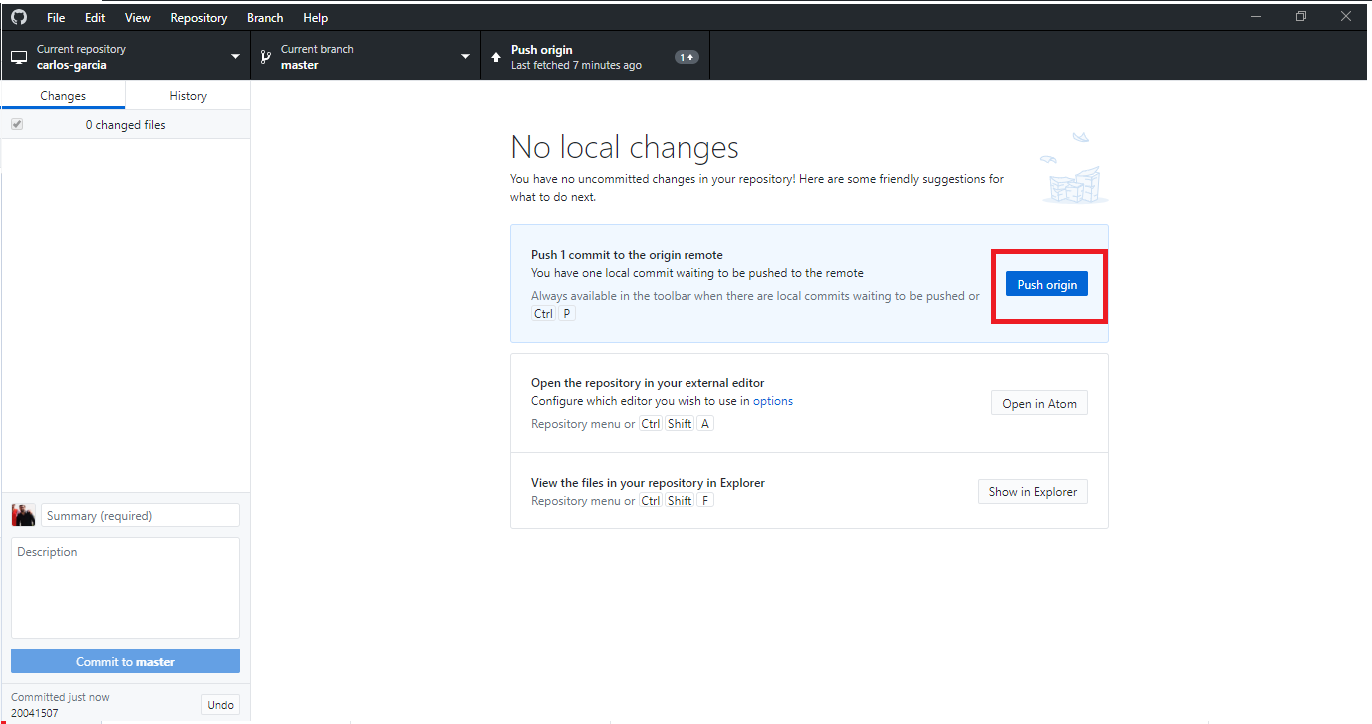Open the Branch menu

265,18
